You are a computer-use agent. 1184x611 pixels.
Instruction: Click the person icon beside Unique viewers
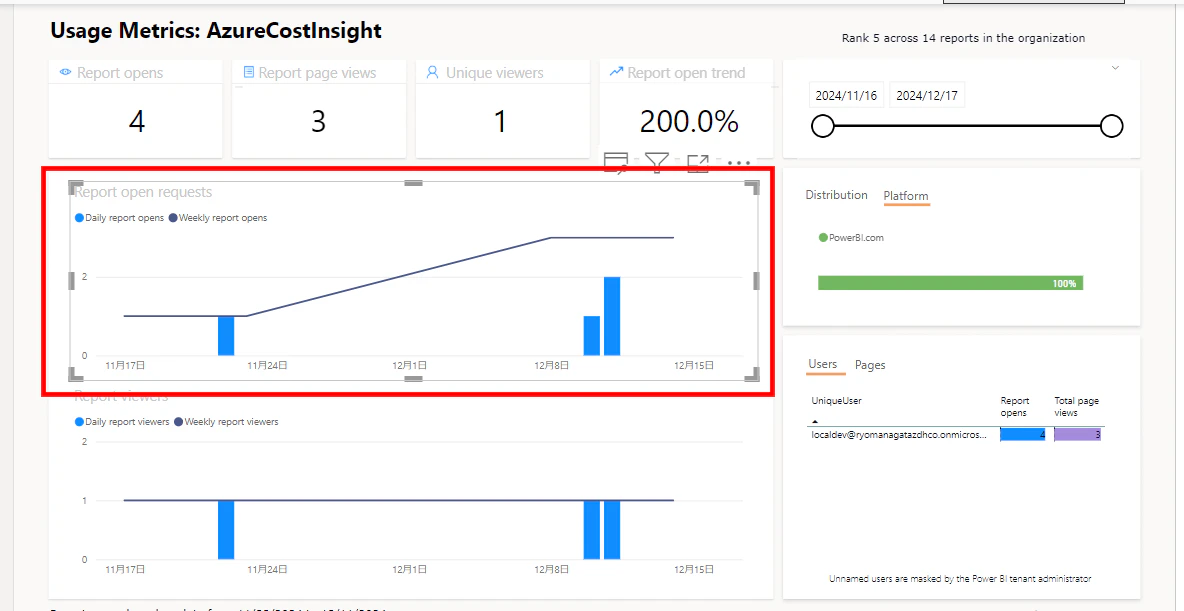point(433,73)
